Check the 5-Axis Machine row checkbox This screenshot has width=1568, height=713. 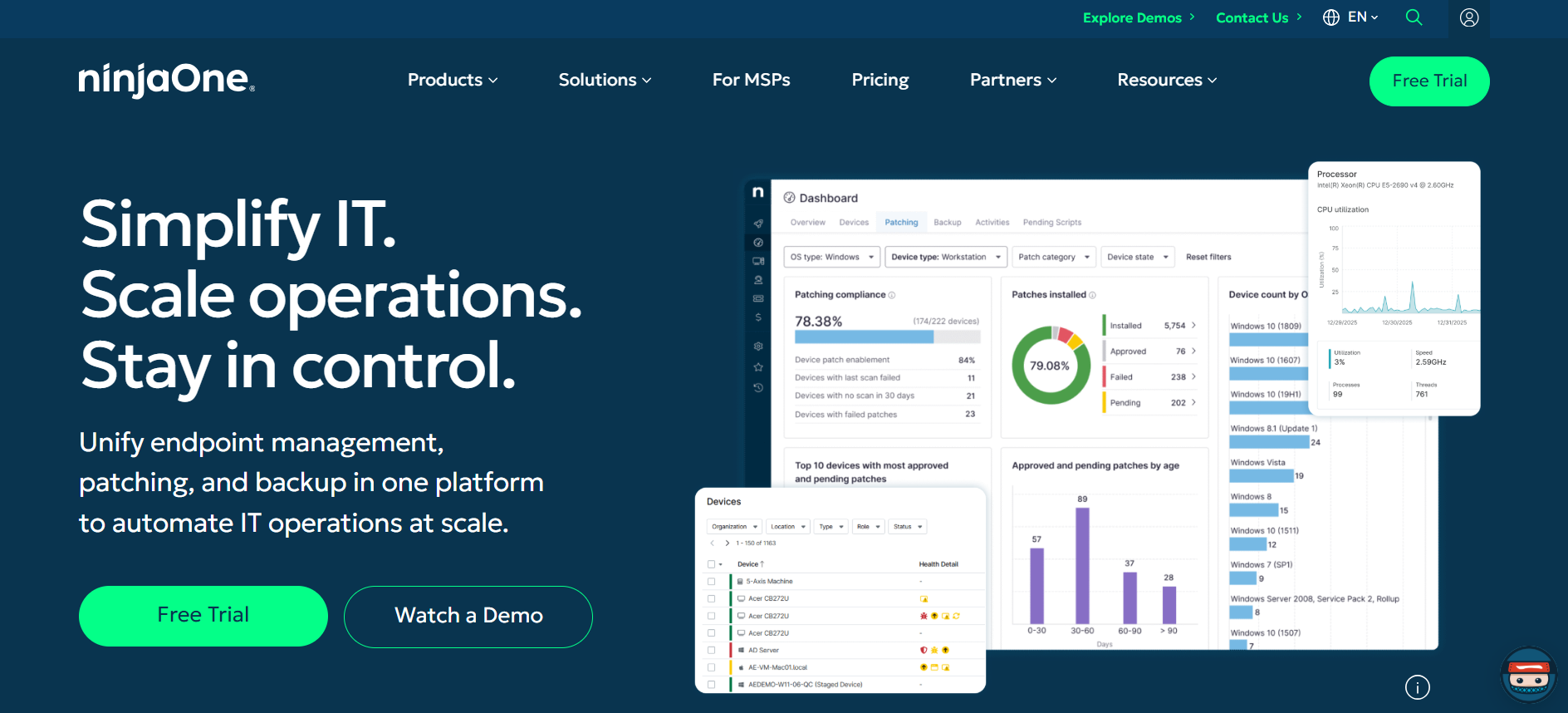711,582
